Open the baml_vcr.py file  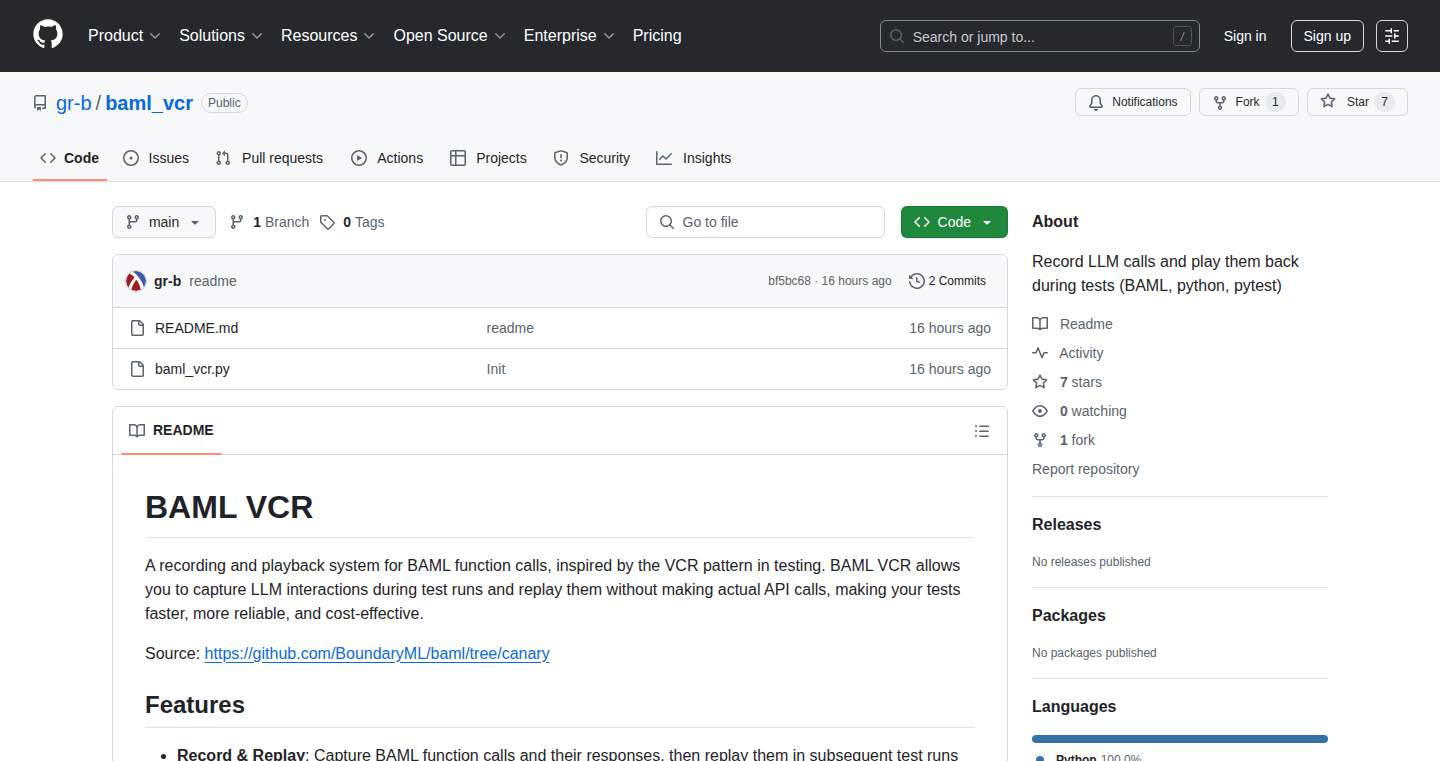192,369
